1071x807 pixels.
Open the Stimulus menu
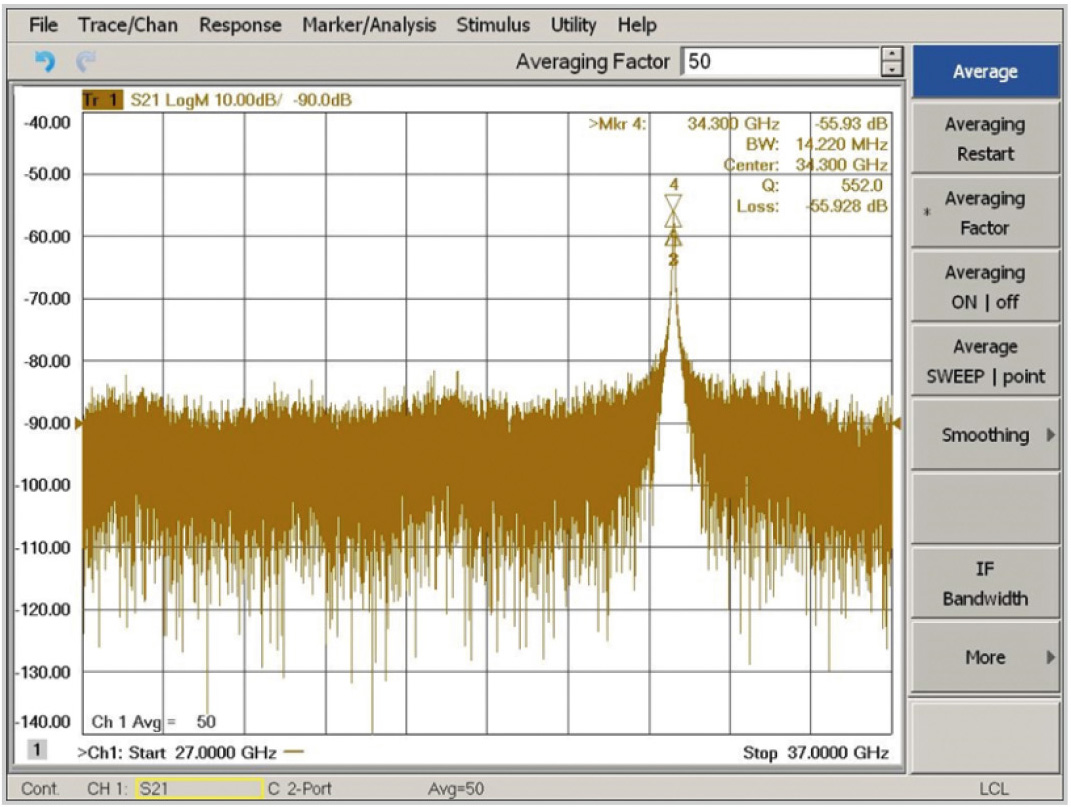492,25
